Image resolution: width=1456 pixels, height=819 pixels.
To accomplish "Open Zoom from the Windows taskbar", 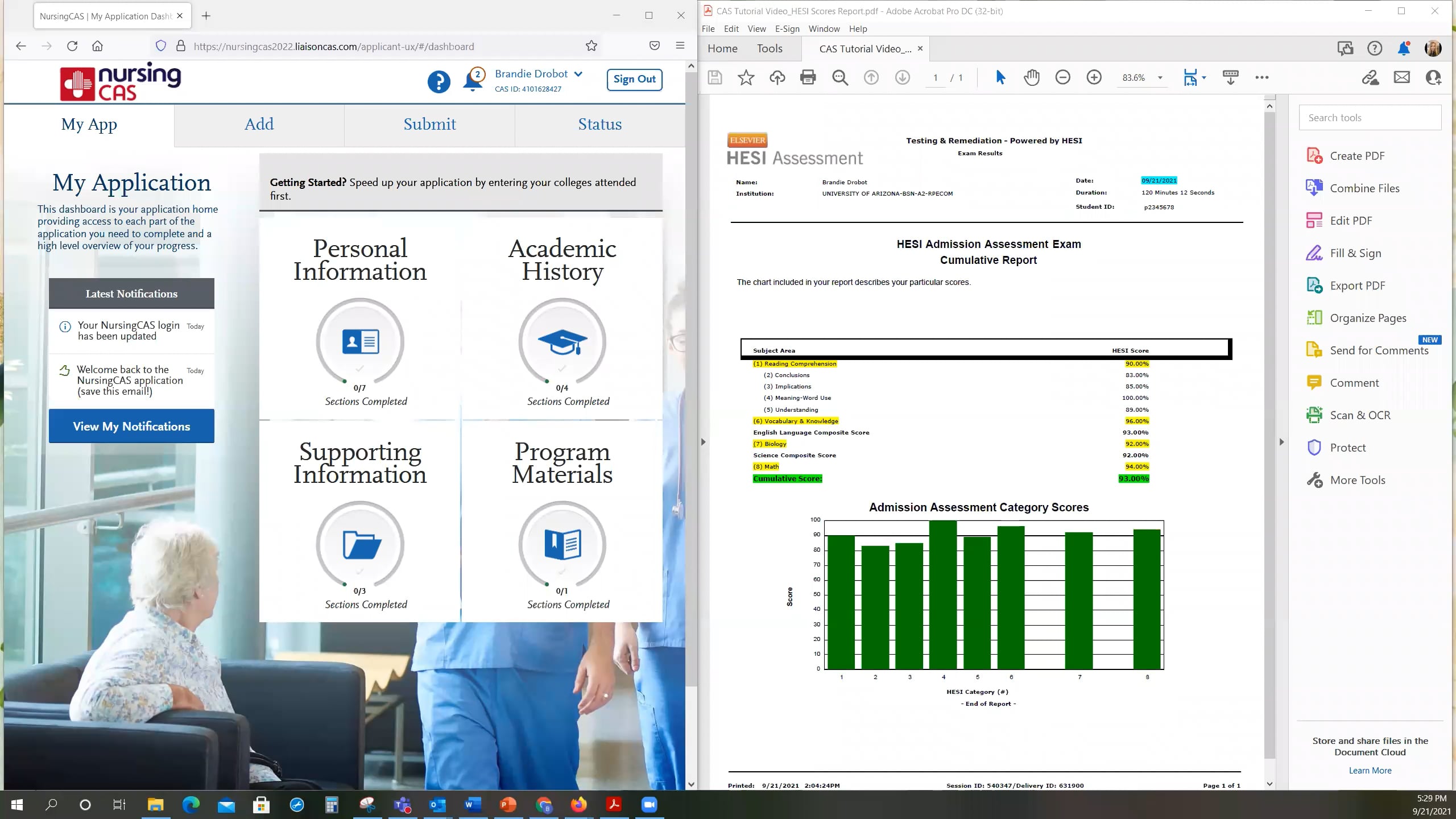I will [649, 804].
